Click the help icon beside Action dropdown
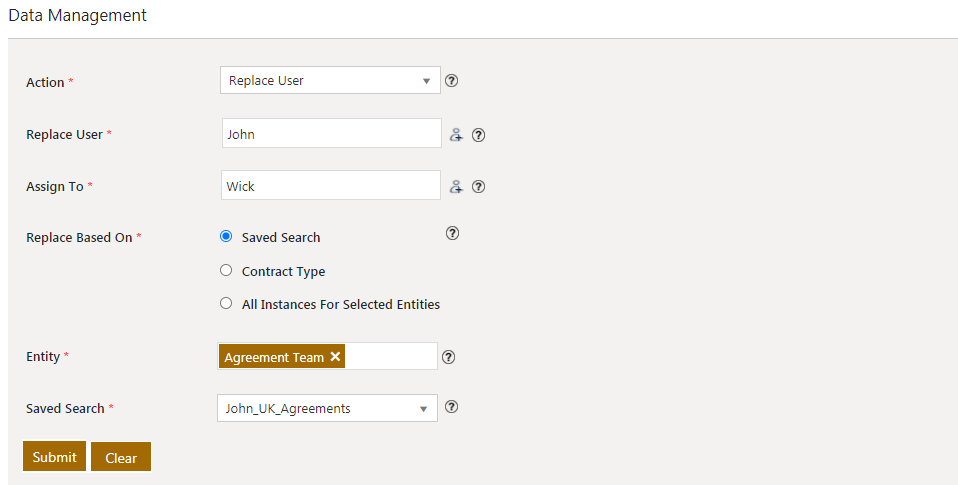Viewport: 958px width, 485px height. point(451,81)
